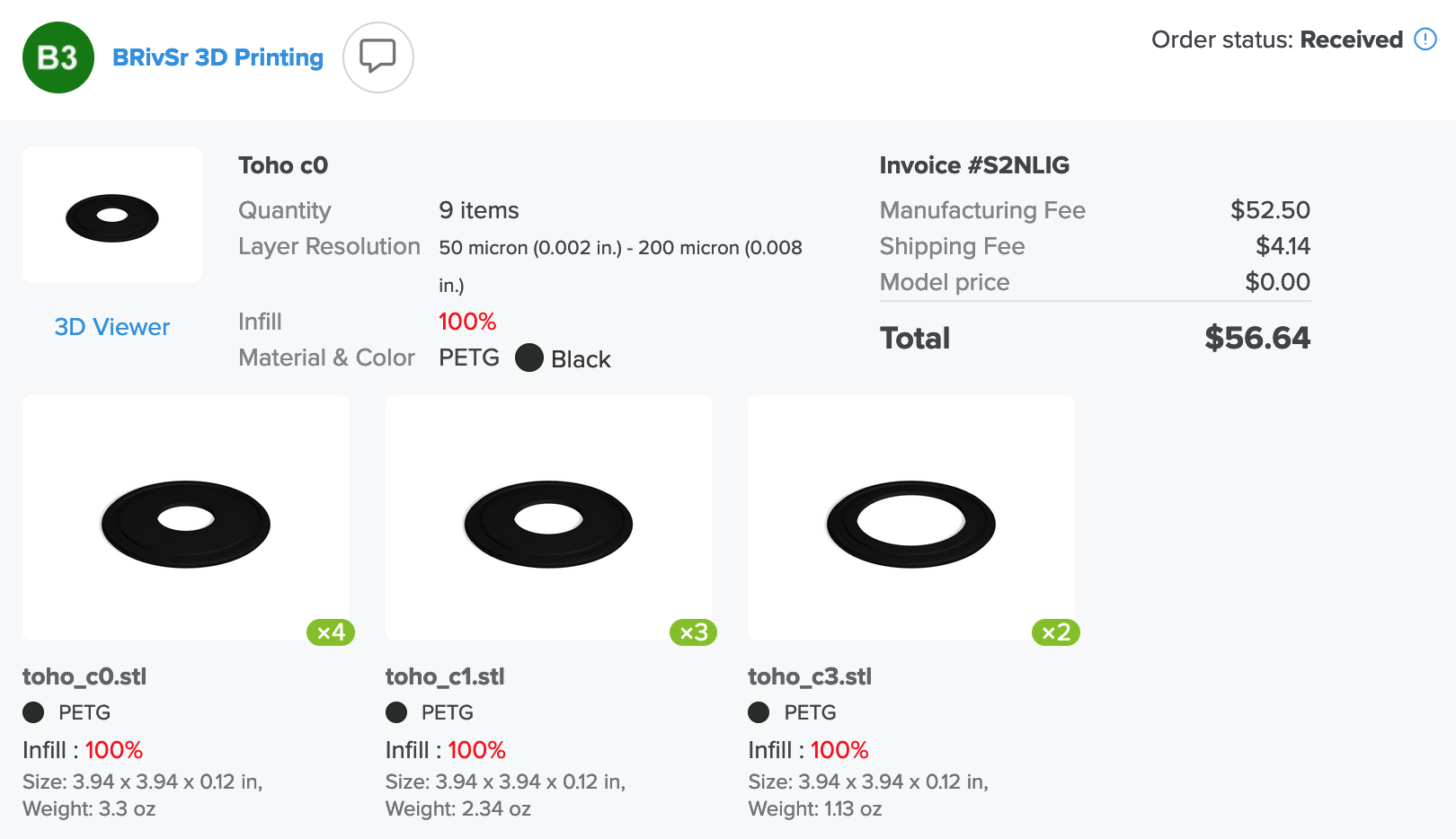1456x839 pixels.
Task: Open the 3D Viewer link
Action: point(112,327)
